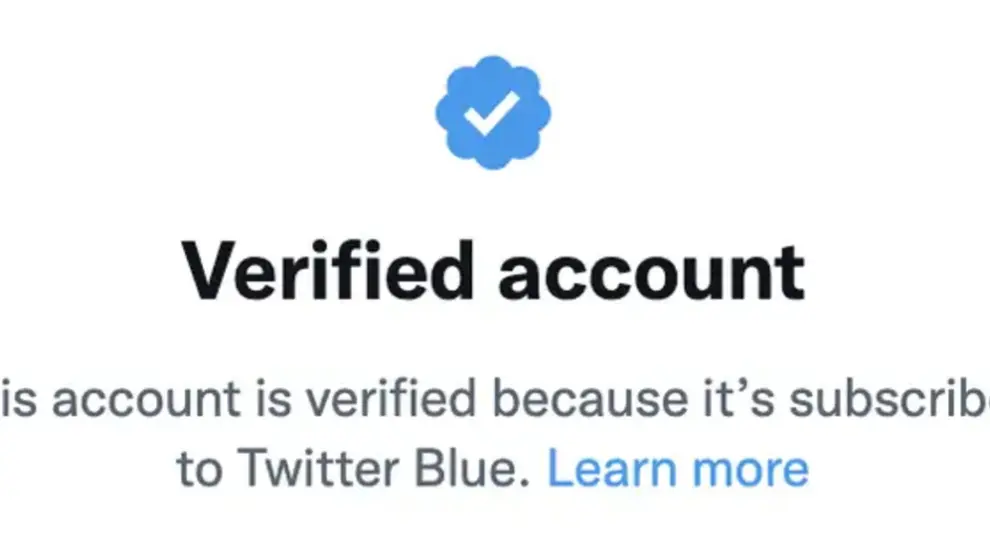This screenshot has height=556, width=990.
Task: Click the word "it's" in the description
Action: pyautogui.click(x=722, y=401)
